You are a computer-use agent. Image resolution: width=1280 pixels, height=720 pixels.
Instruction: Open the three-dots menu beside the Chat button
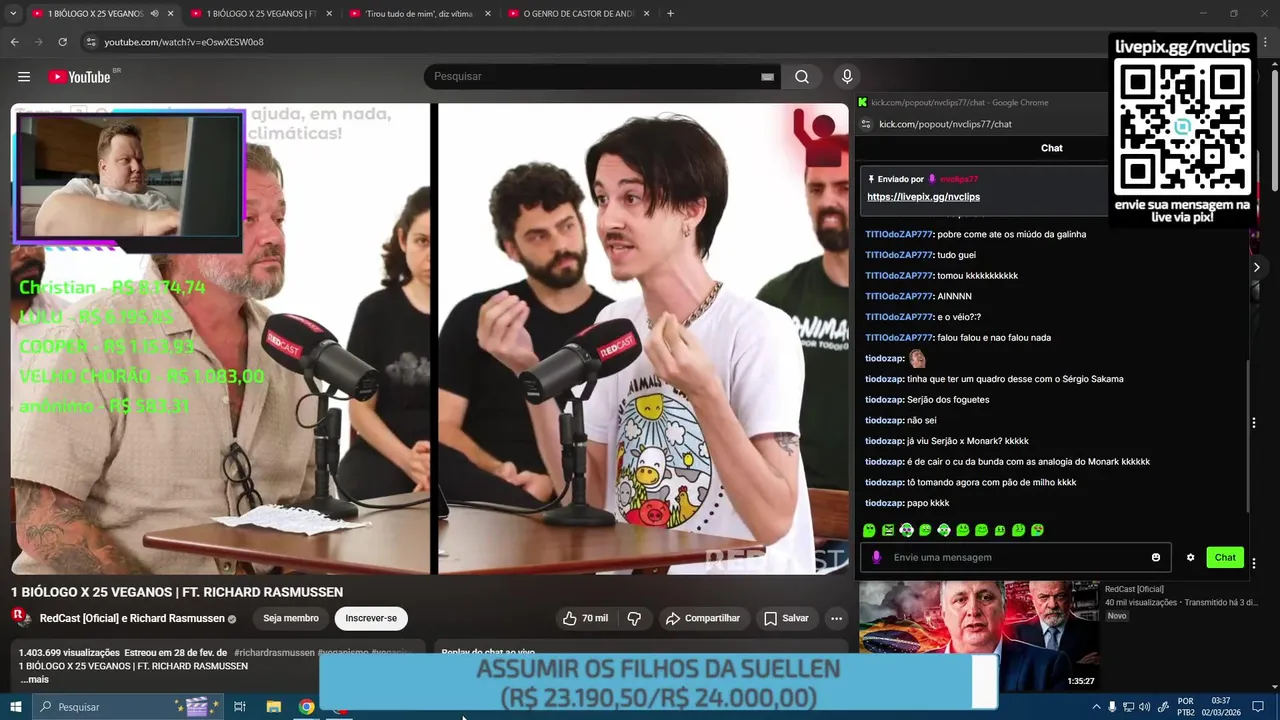coord(1254,563)
